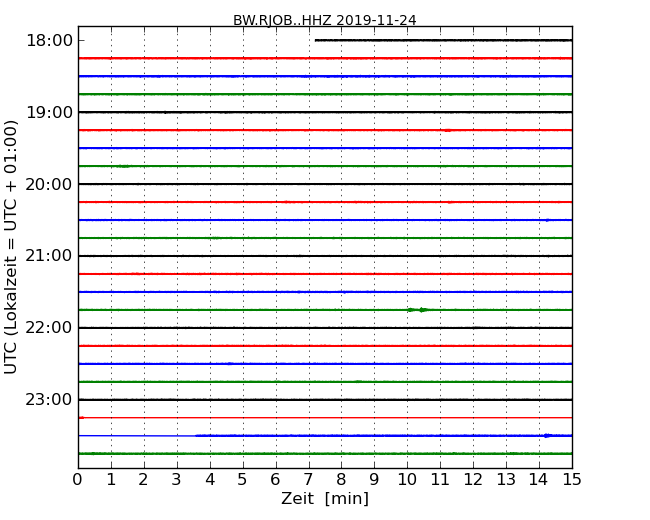
Task: Select the 20:00 time label
Action: 49,184
